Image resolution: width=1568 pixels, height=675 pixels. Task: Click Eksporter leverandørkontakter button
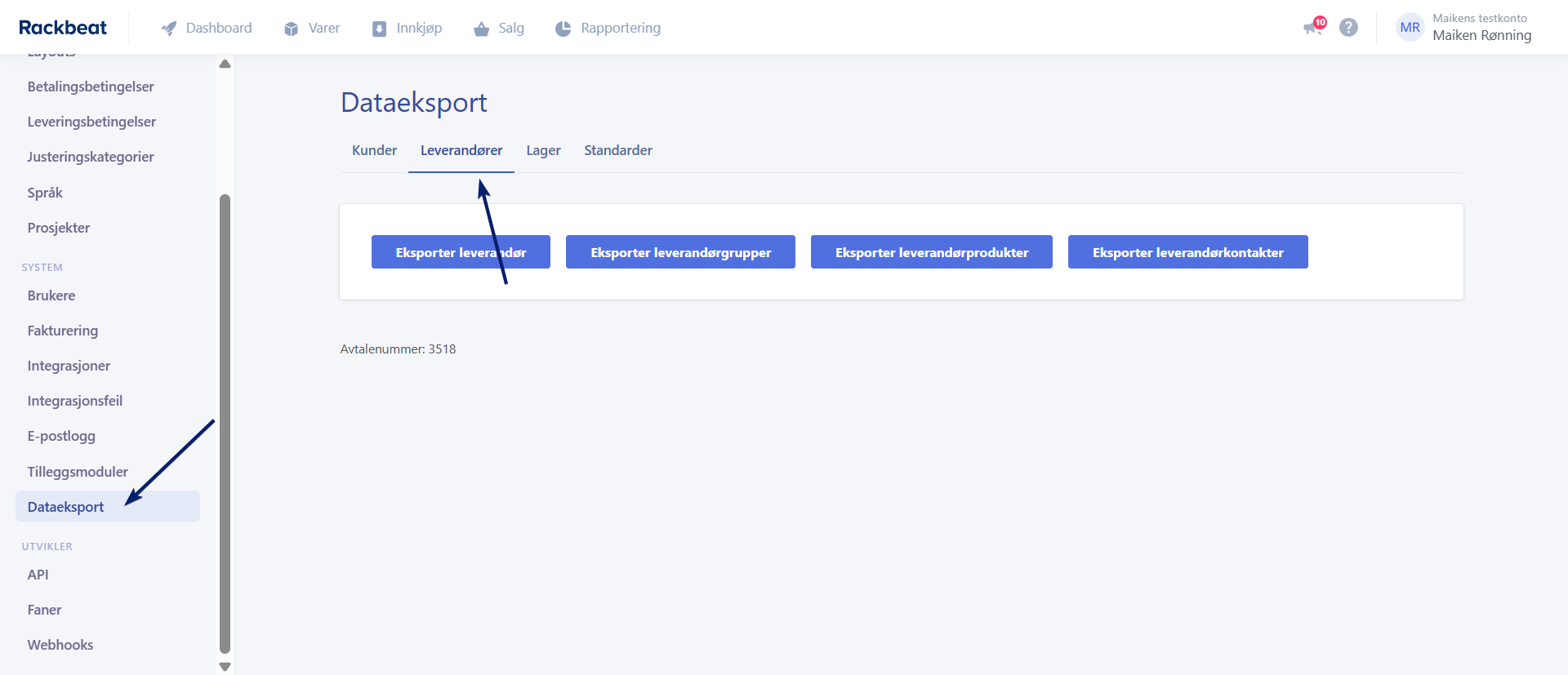1188,252
